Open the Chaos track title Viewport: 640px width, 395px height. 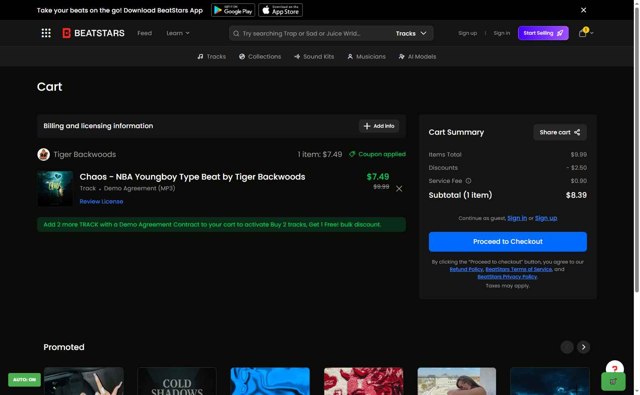pyautogui.click(x=192, y=177)
